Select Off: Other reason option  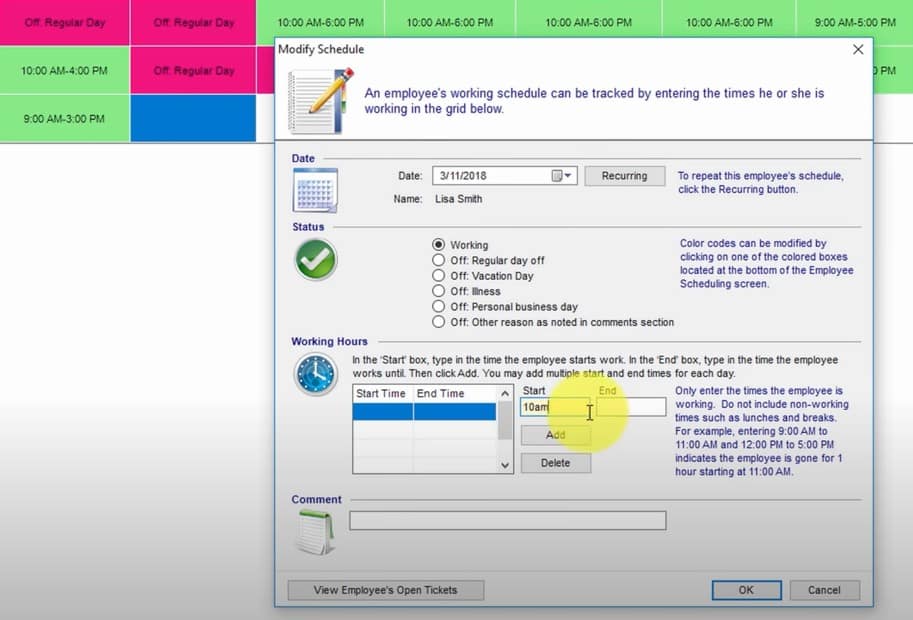click(x=438, y=322)
